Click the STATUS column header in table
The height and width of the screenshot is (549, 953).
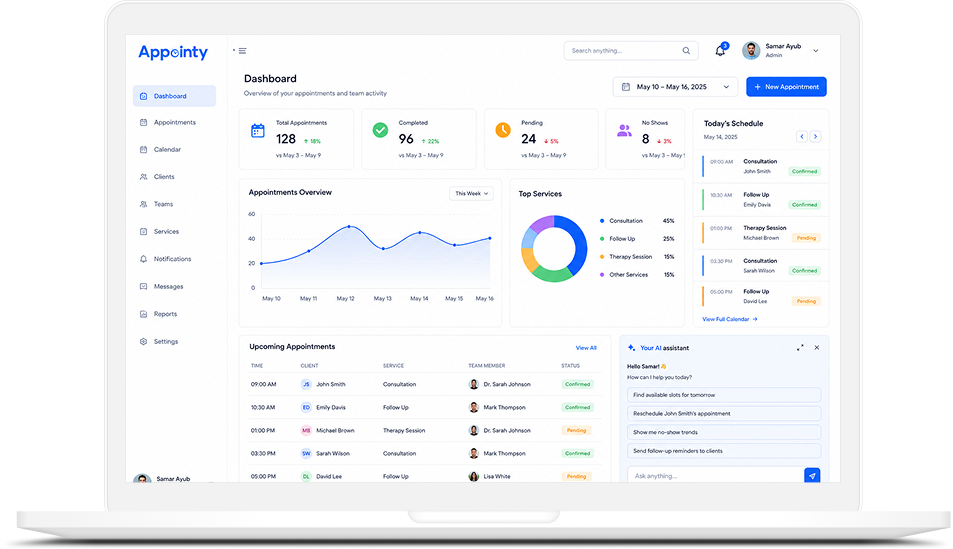[x=570, y=367]
